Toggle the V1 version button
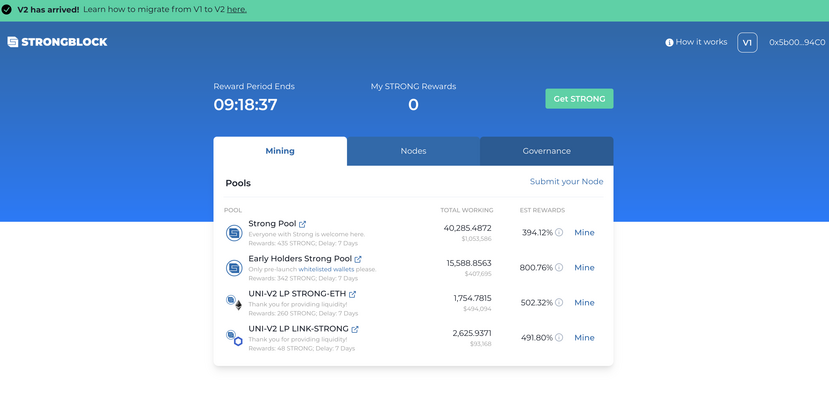Screen dimensions: 829x405 click(x=747, y=43)
